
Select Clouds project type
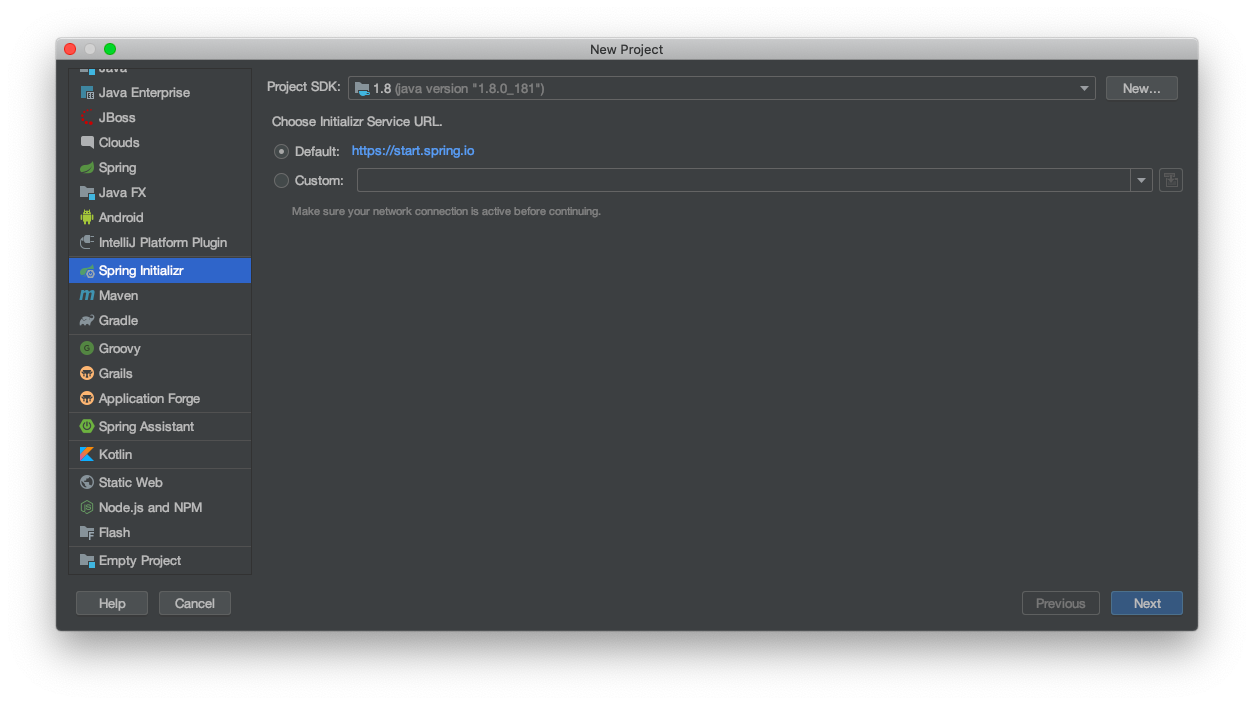160,143
